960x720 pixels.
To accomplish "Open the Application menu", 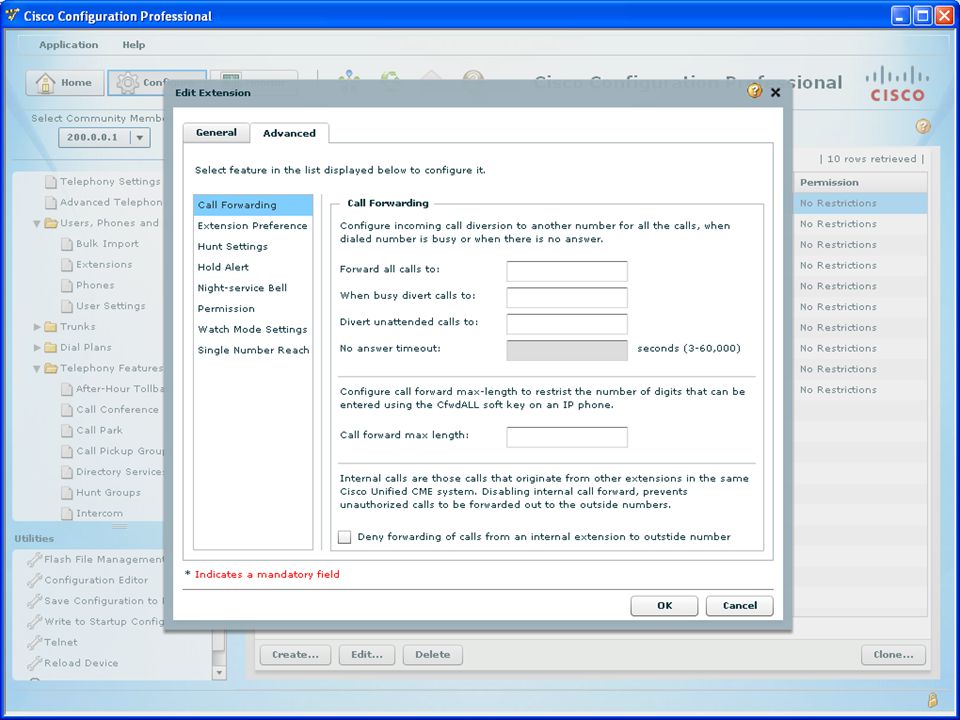I will [x=69, y=45].
